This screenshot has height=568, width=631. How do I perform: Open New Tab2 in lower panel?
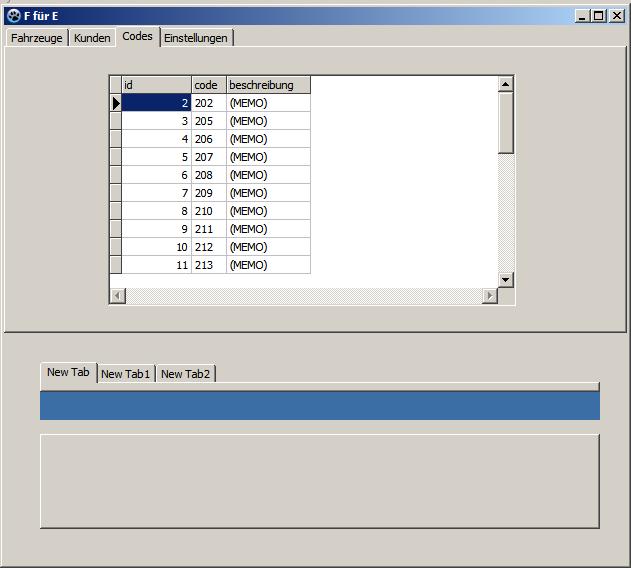pyautogui.click(x=185, y=374)
